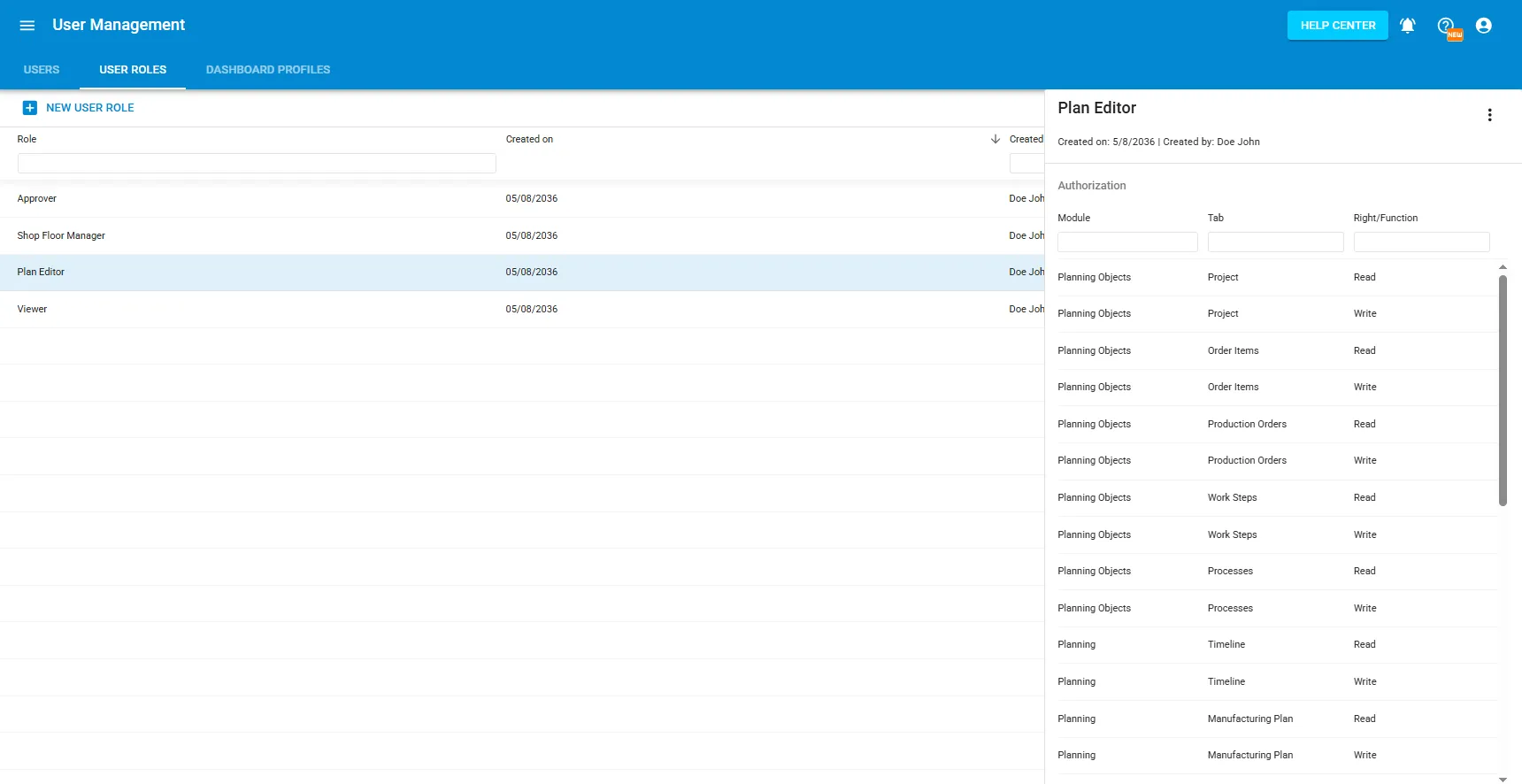Viewport: 1522px width, 784px height.
Task: Click the Module column header
Action: [1073, 218]
